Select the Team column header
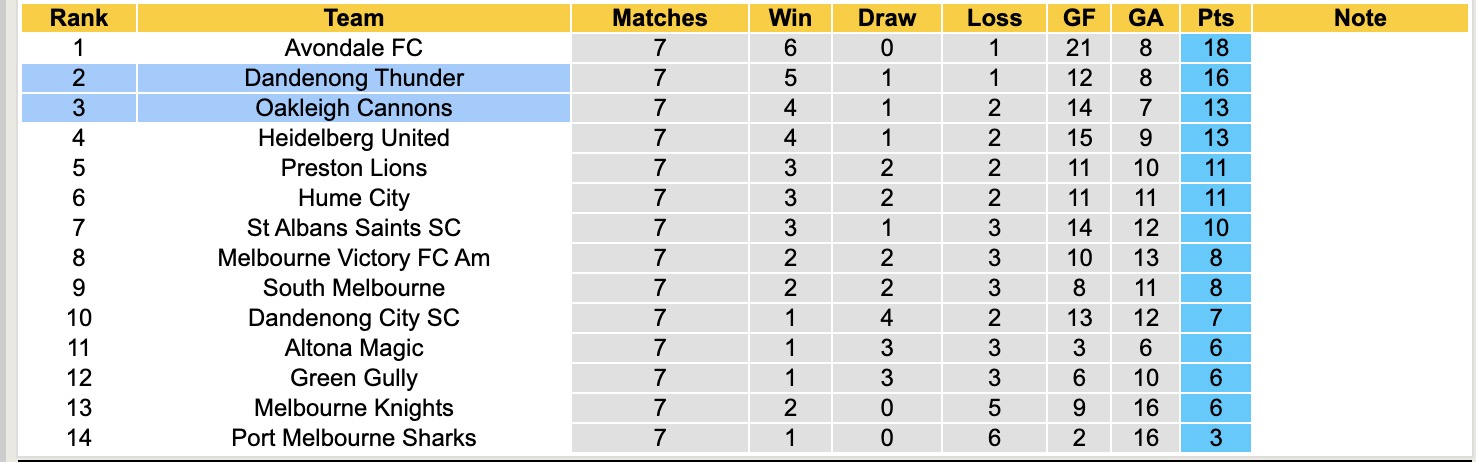The height and width of the screenshot is (462, 1476). 353,18
